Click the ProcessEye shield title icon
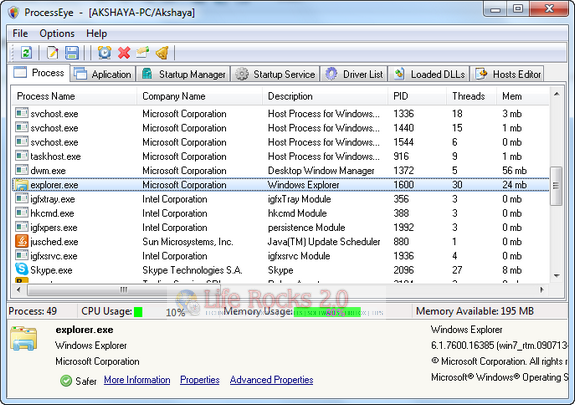Screen dimensions: 575x405 (x=14, y=12)
